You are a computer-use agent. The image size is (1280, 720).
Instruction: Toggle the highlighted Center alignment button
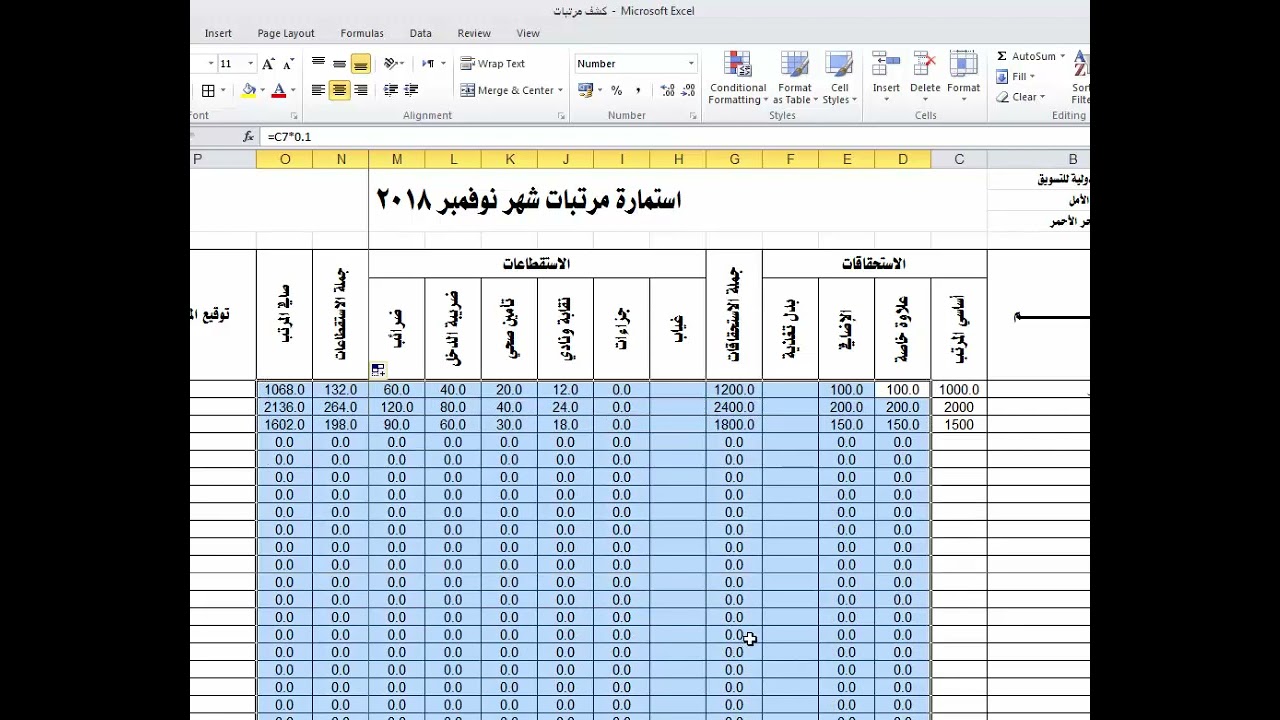[x=339, y=90]
